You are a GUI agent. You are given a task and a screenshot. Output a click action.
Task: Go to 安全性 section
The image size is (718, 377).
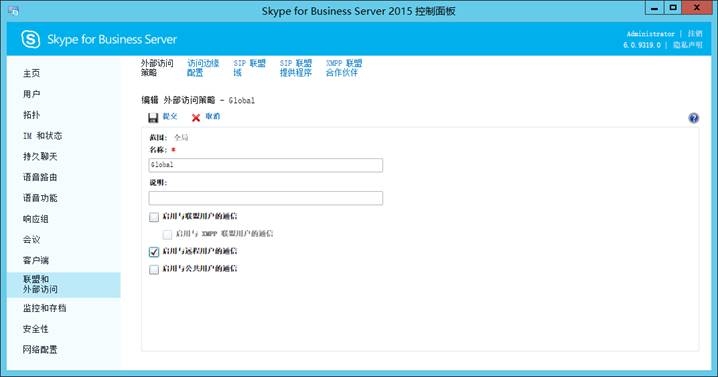pos(36,329)
